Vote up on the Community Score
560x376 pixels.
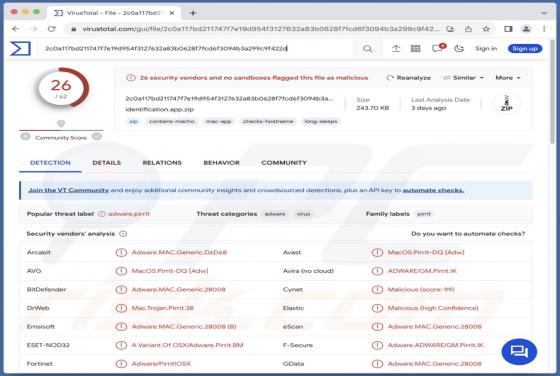97,136
